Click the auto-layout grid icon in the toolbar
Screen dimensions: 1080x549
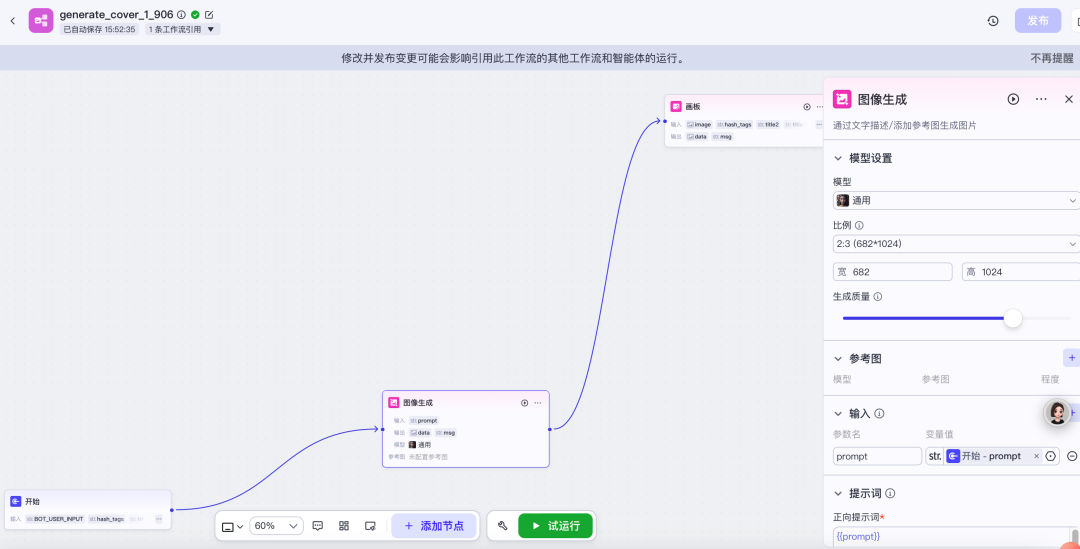(344, 525)
